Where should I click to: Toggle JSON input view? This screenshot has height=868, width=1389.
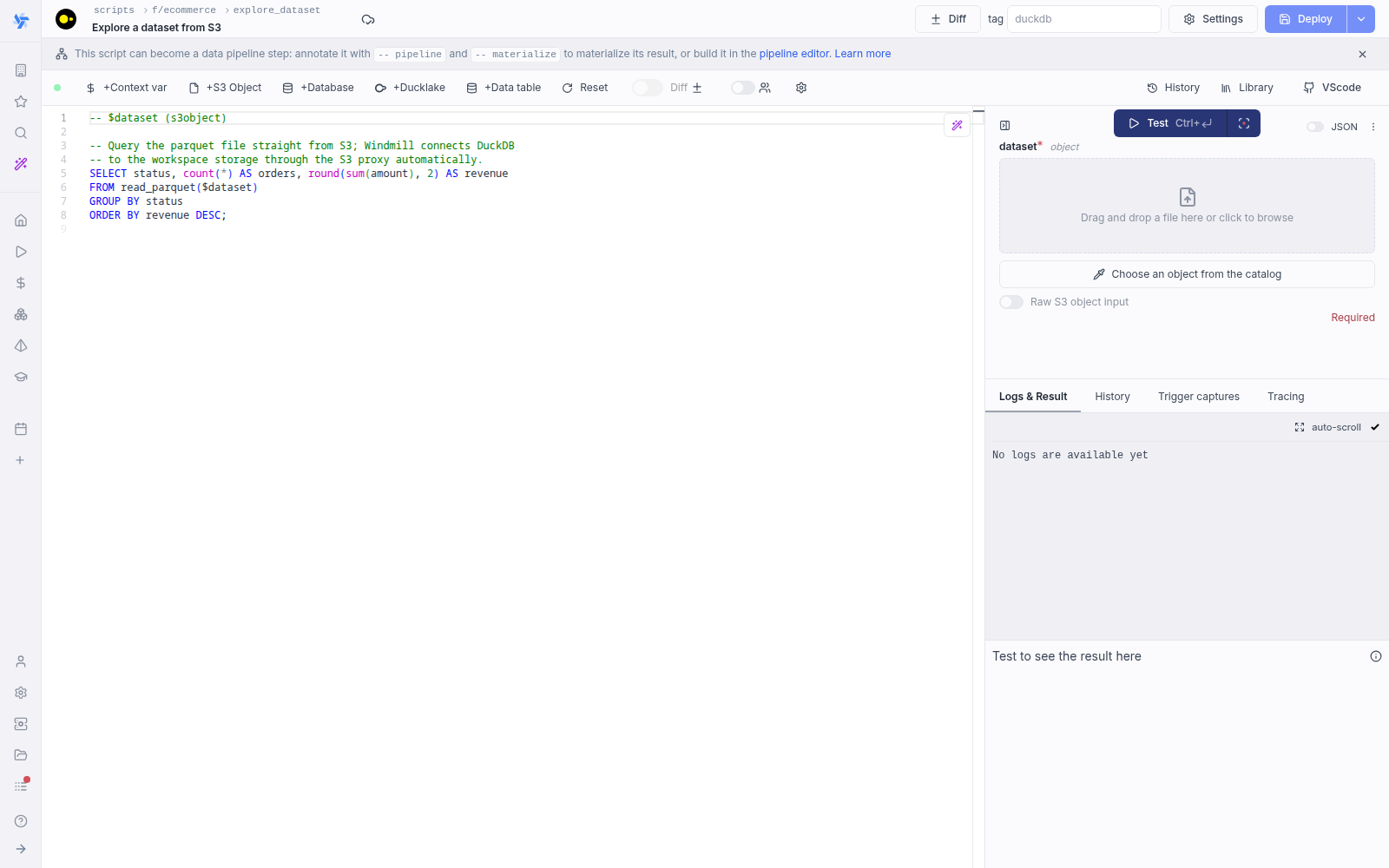[1315, 127]
